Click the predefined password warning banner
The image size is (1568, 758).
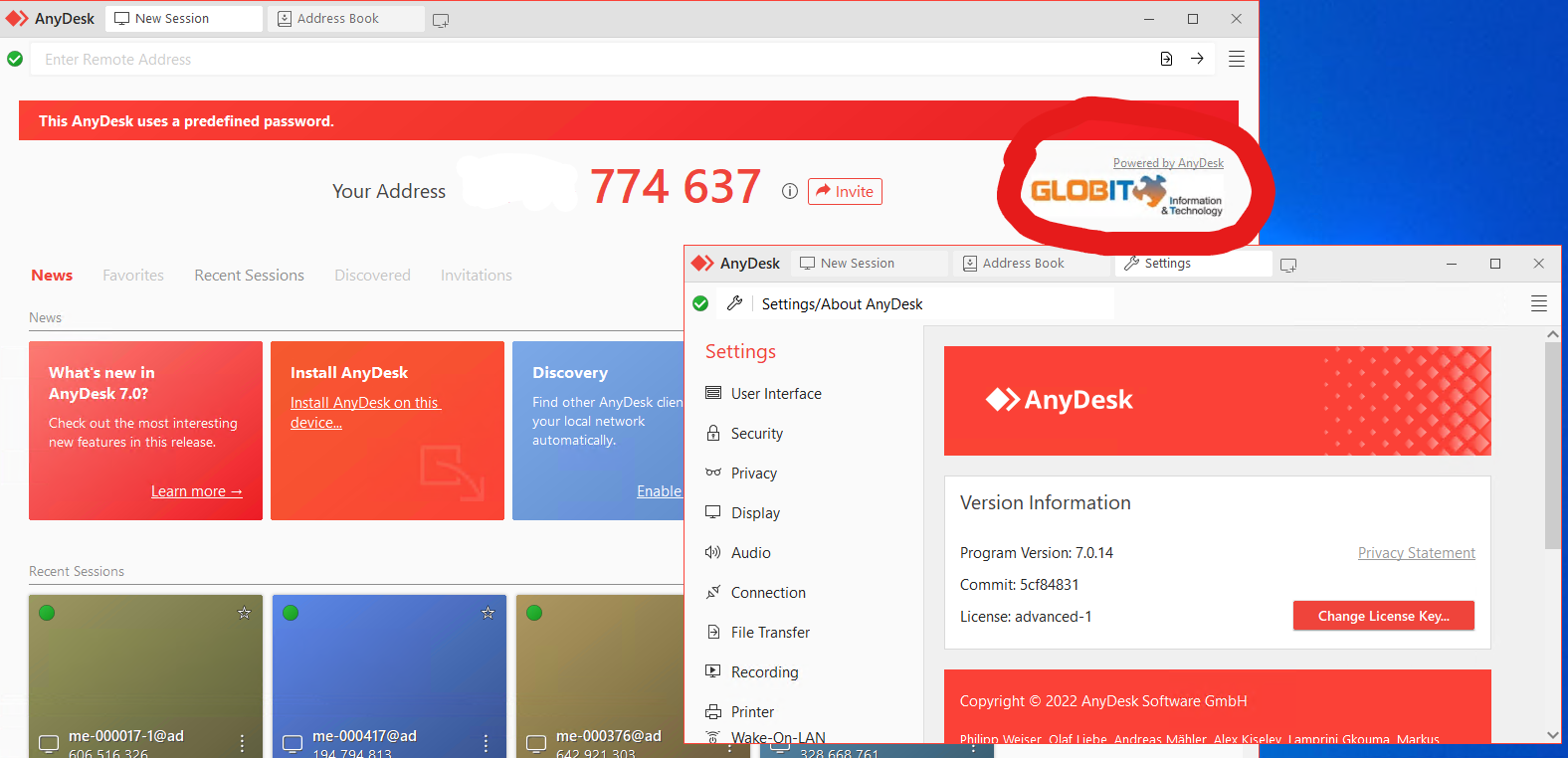(x=629, y=120)
